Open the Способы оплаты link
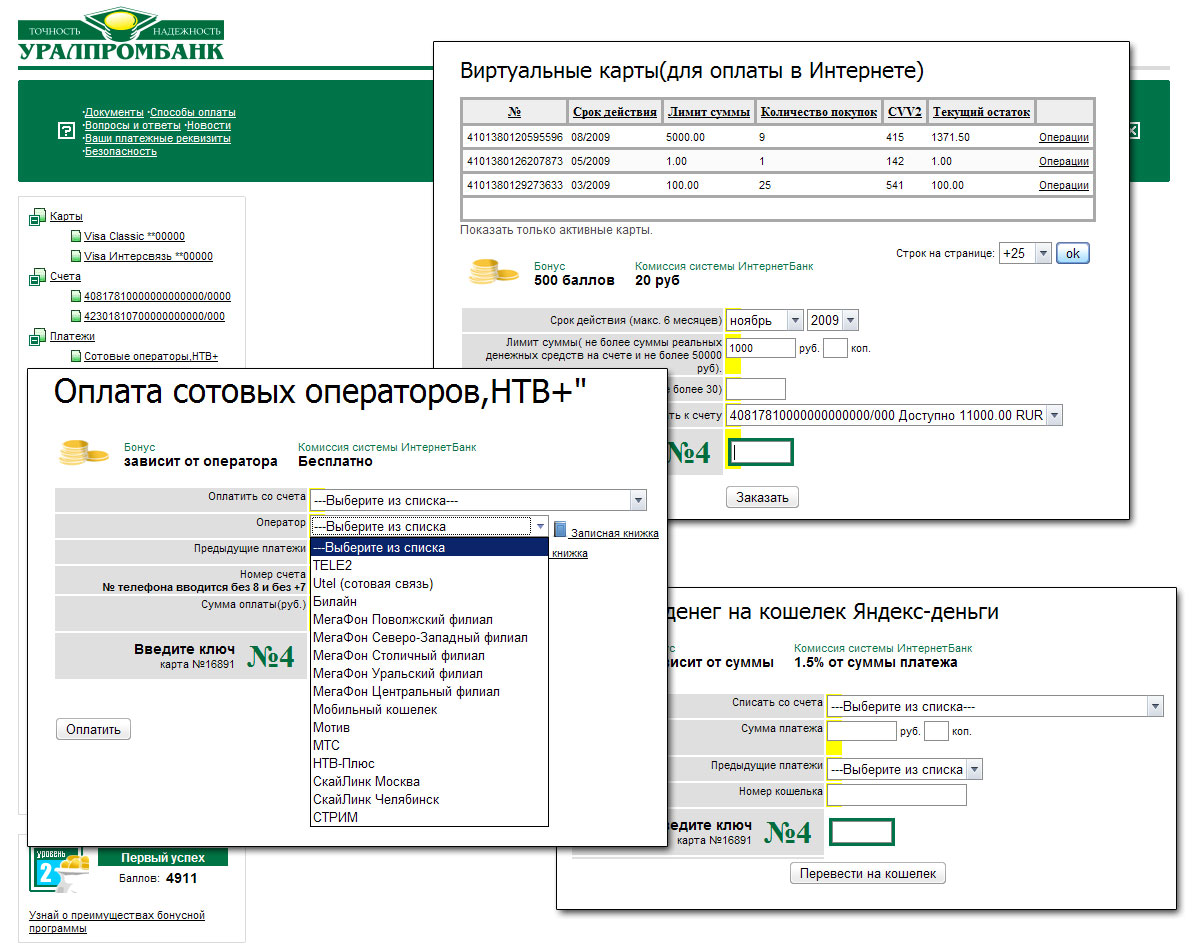Screen dimensions: 1193x948 coord(192,113)
